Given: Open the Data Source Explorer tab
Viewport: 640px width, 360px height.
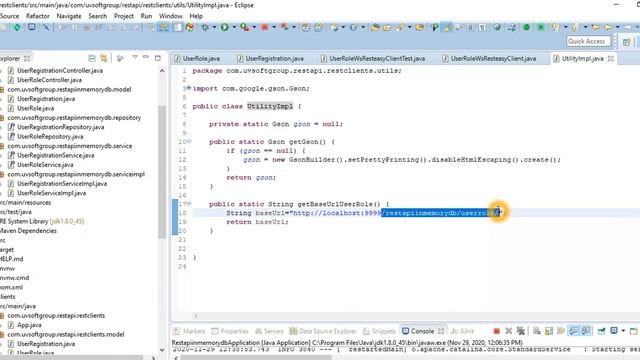Looking at the screenshot, I should point(323,331).
